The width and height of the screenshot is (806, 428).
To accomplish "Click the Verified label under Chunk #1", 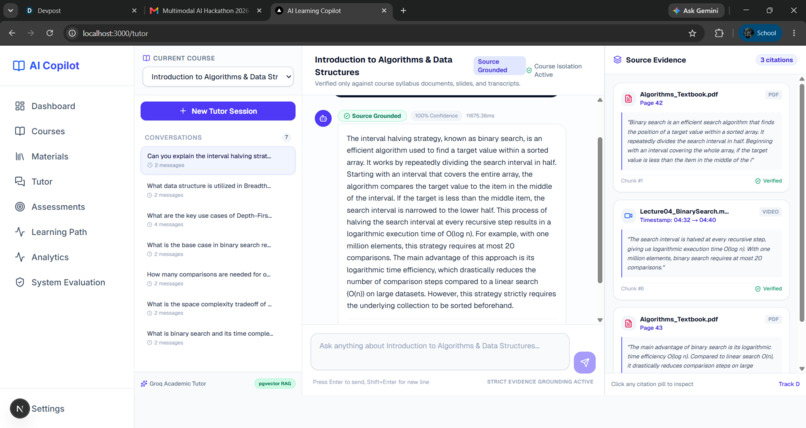I will (x=768, y=181).
